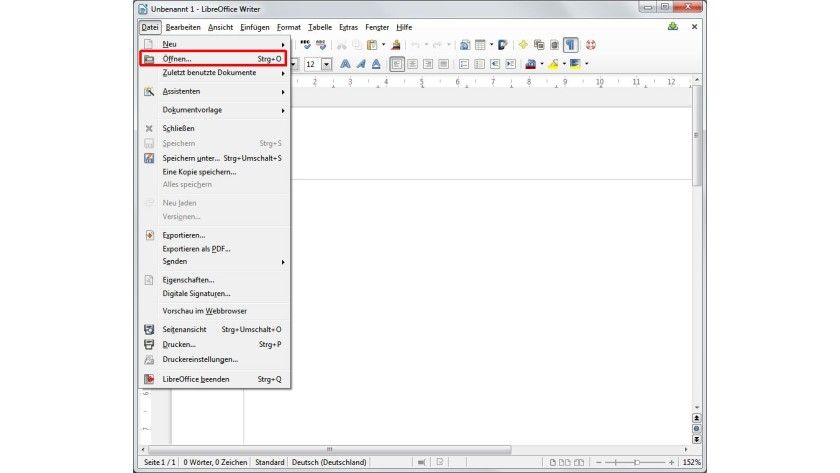Expand Zuletzt benutzte Dokumente submenu
The height and width of the screenshot is (473, 840).
point(214,73)
